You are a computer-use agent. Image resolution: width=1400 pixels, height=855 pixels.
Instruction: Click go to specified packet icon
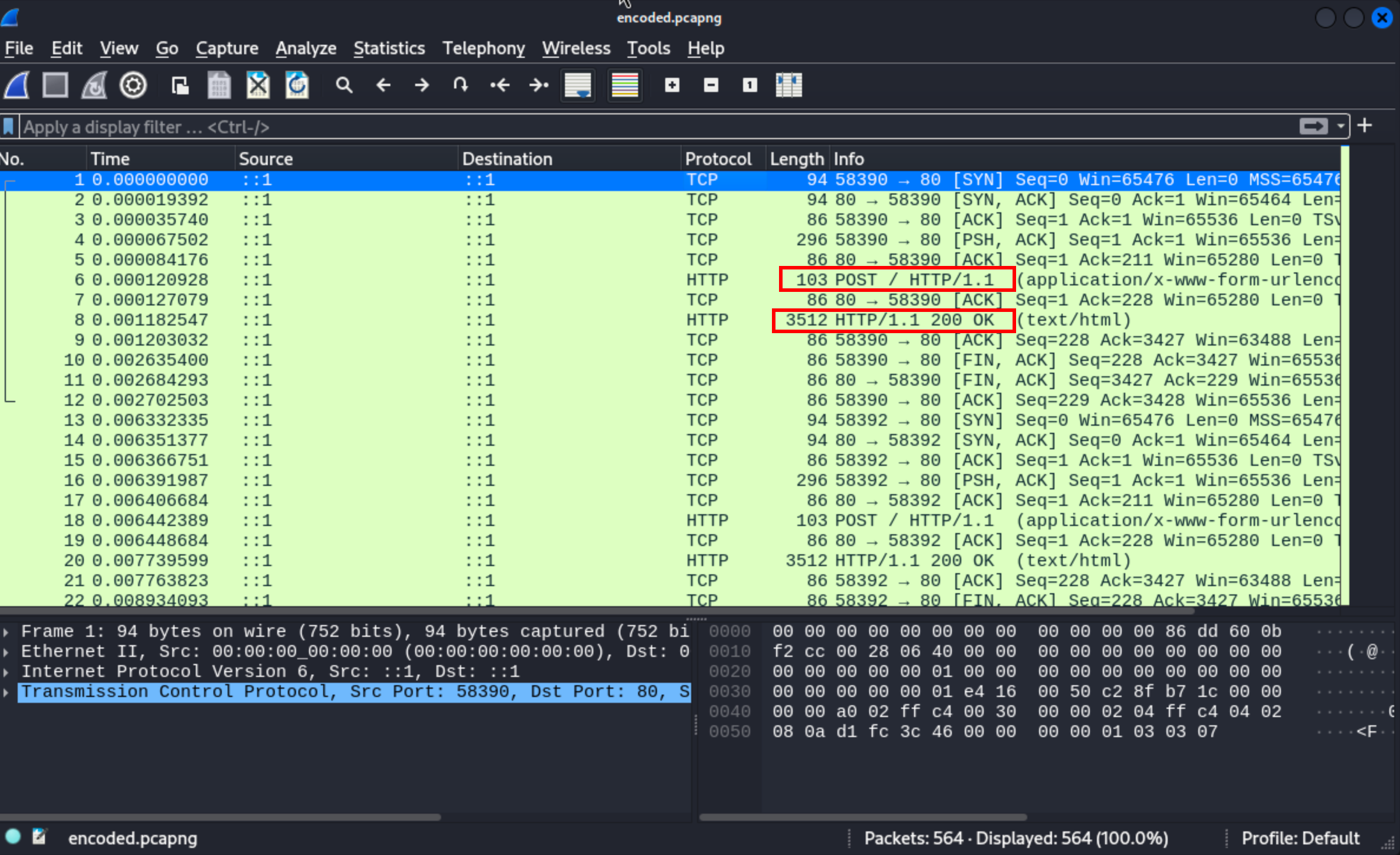pos(461,85)
